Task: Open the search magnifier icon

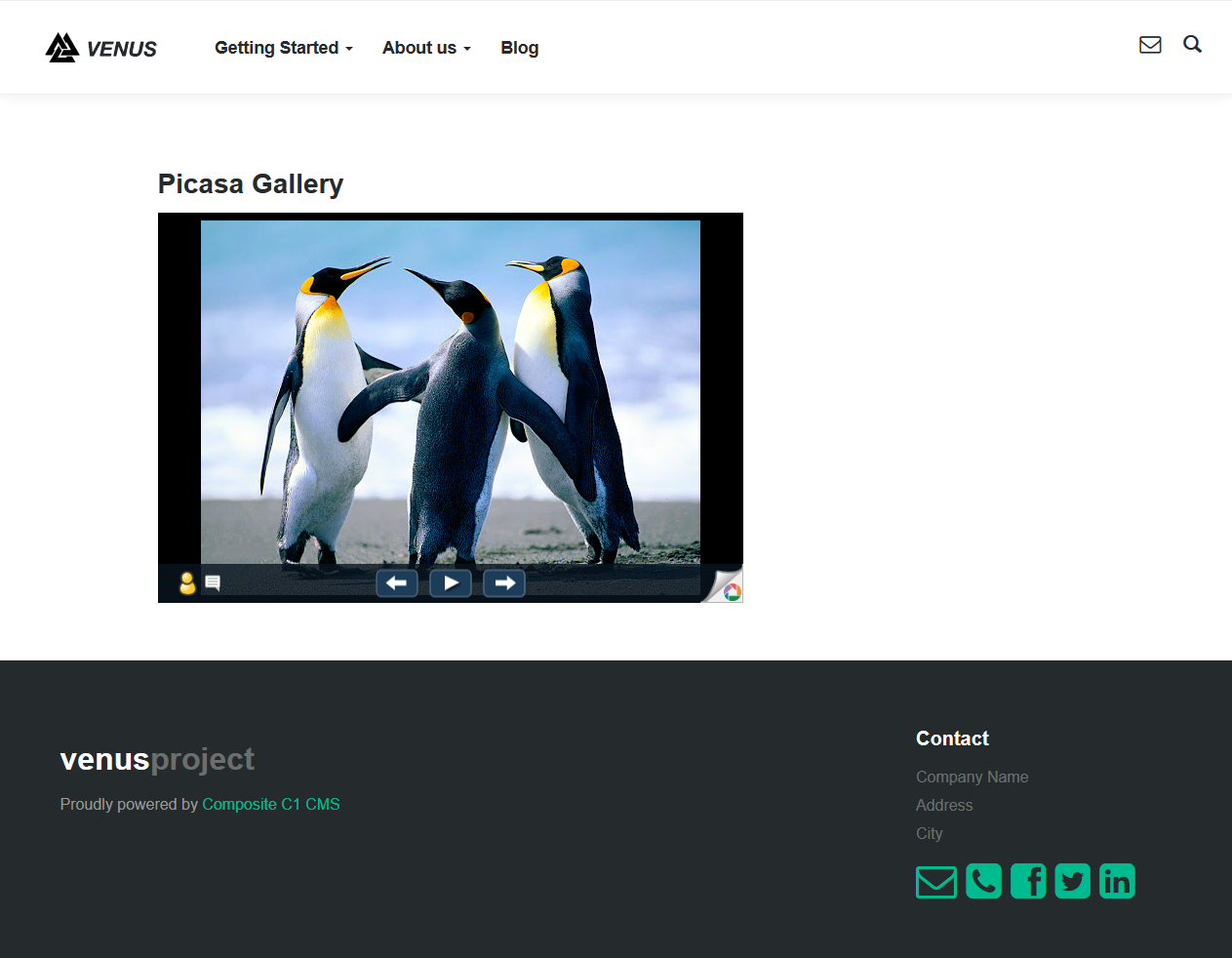Action: (1192, 45)
